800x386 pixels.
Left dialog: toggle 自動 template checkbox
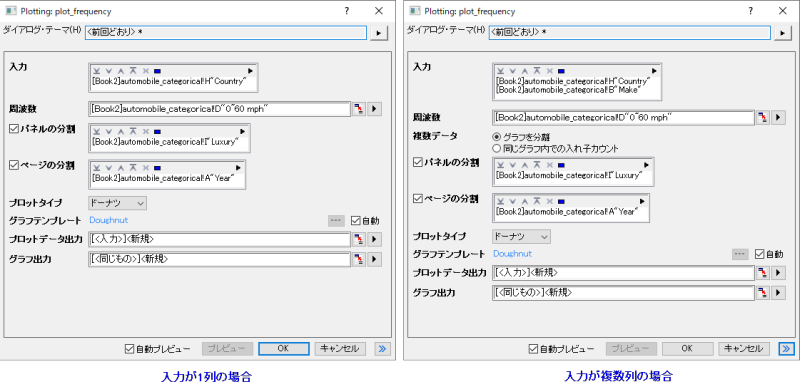coord(356,221)
